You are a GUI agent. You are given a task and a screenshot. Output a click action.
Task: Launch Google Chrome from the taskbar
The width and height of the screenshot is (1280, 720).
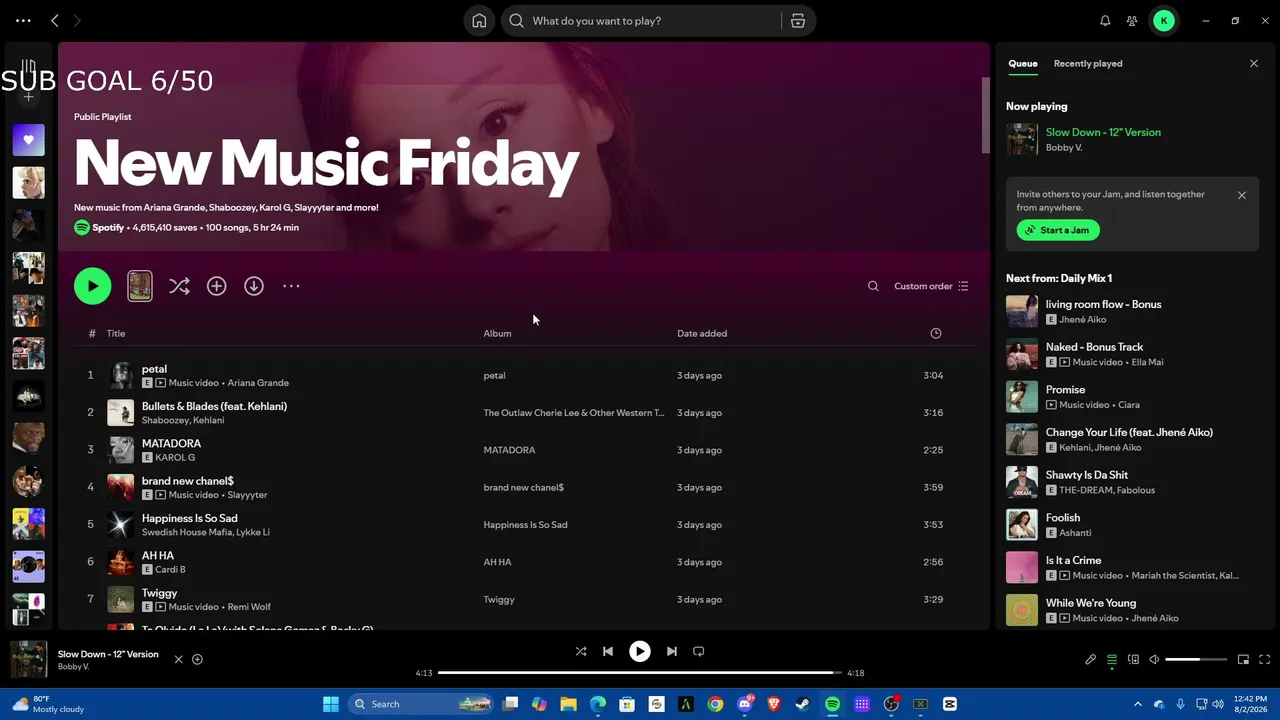click(x=715, y=704)
